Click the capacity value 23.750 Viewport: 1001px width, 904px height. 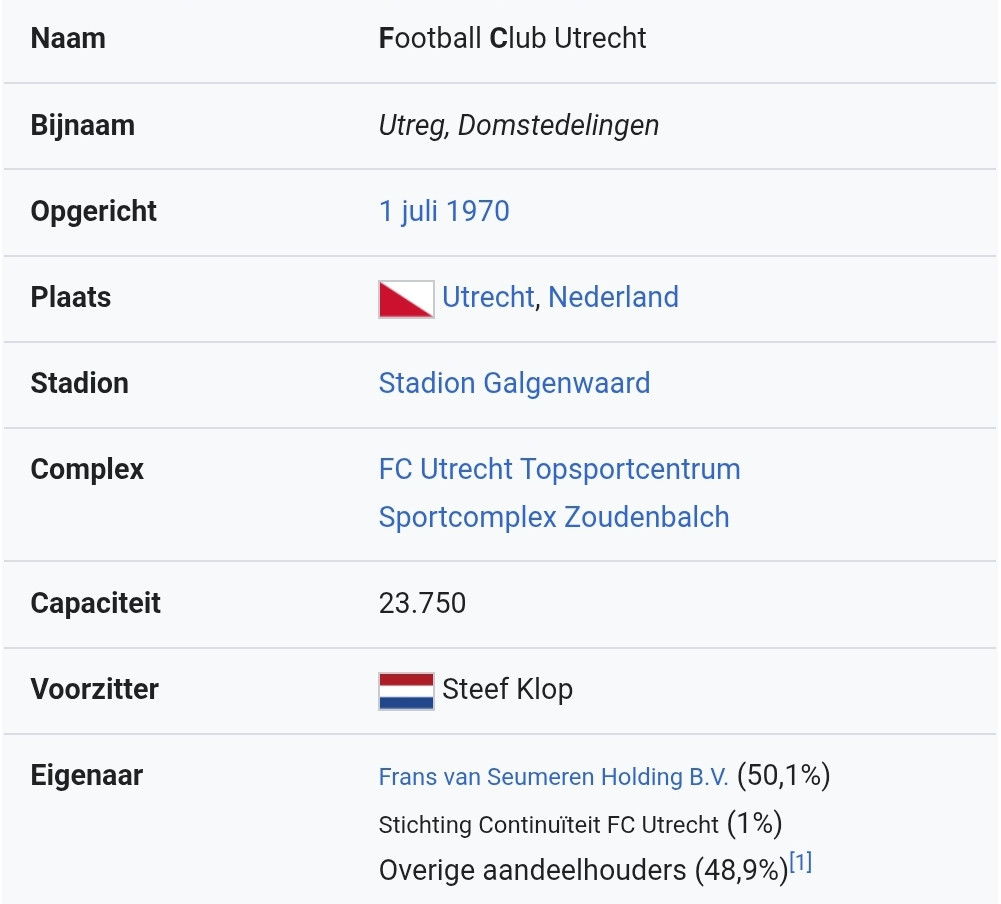(422, 604)
